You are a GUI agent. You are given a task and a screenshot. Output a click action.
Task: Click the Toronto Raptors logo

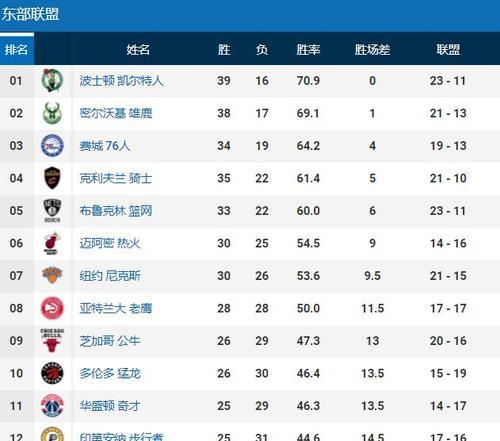(x=52, y=373)
